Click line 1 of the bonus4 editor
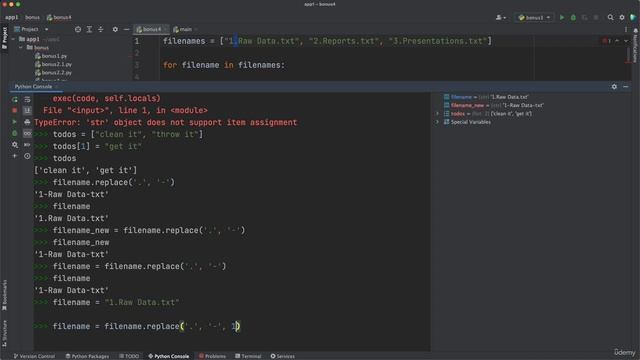The image size is (640, 360). (x=327, y=41)
